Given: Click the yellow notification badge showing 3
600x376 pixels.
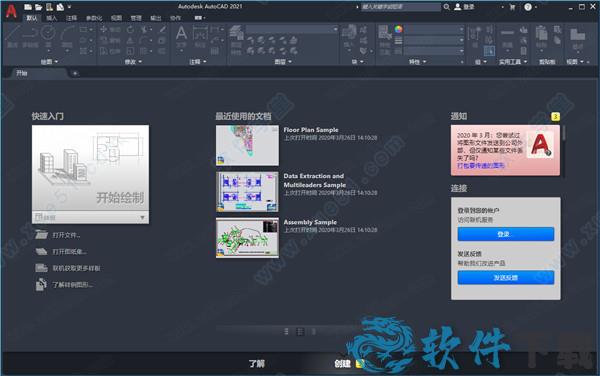Looking at the screenshot, I should [x=555, y=116].
